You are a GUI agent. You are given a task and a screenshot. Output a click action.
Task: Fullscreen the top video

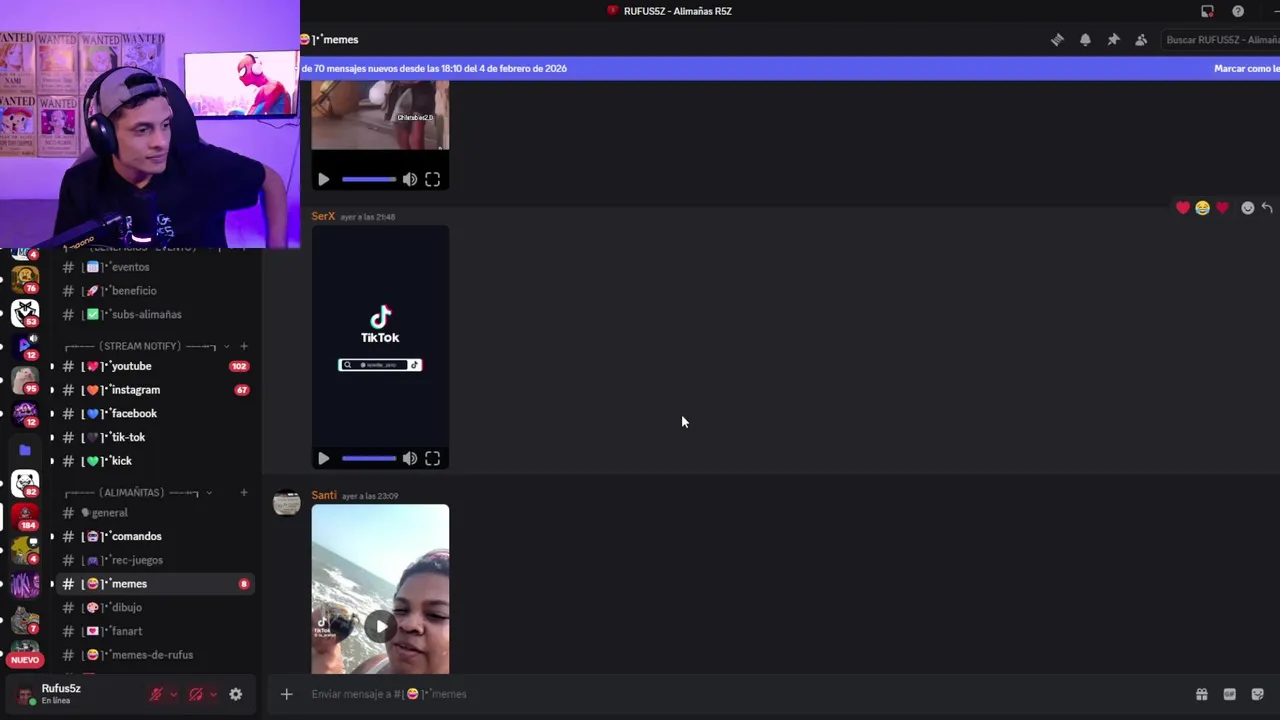pyautogui.click(x=432, y=180)
